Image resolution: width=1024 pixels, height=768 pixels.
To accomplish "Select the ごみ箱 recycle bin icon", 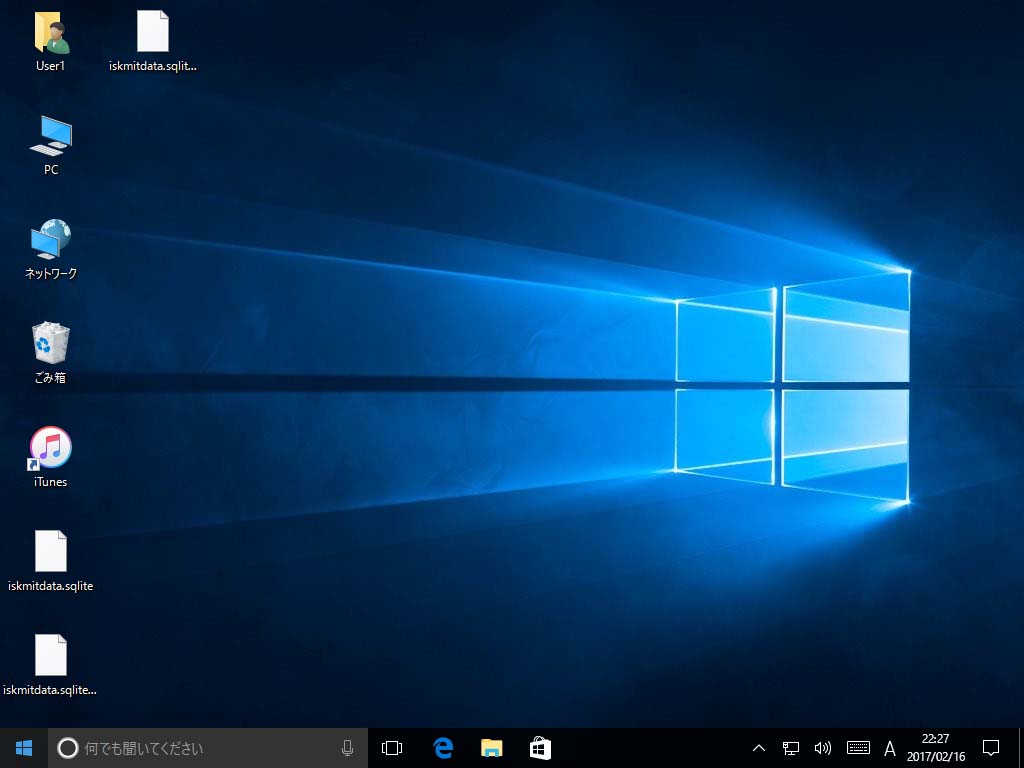I will pyautogui.click(x=51, y=344).
